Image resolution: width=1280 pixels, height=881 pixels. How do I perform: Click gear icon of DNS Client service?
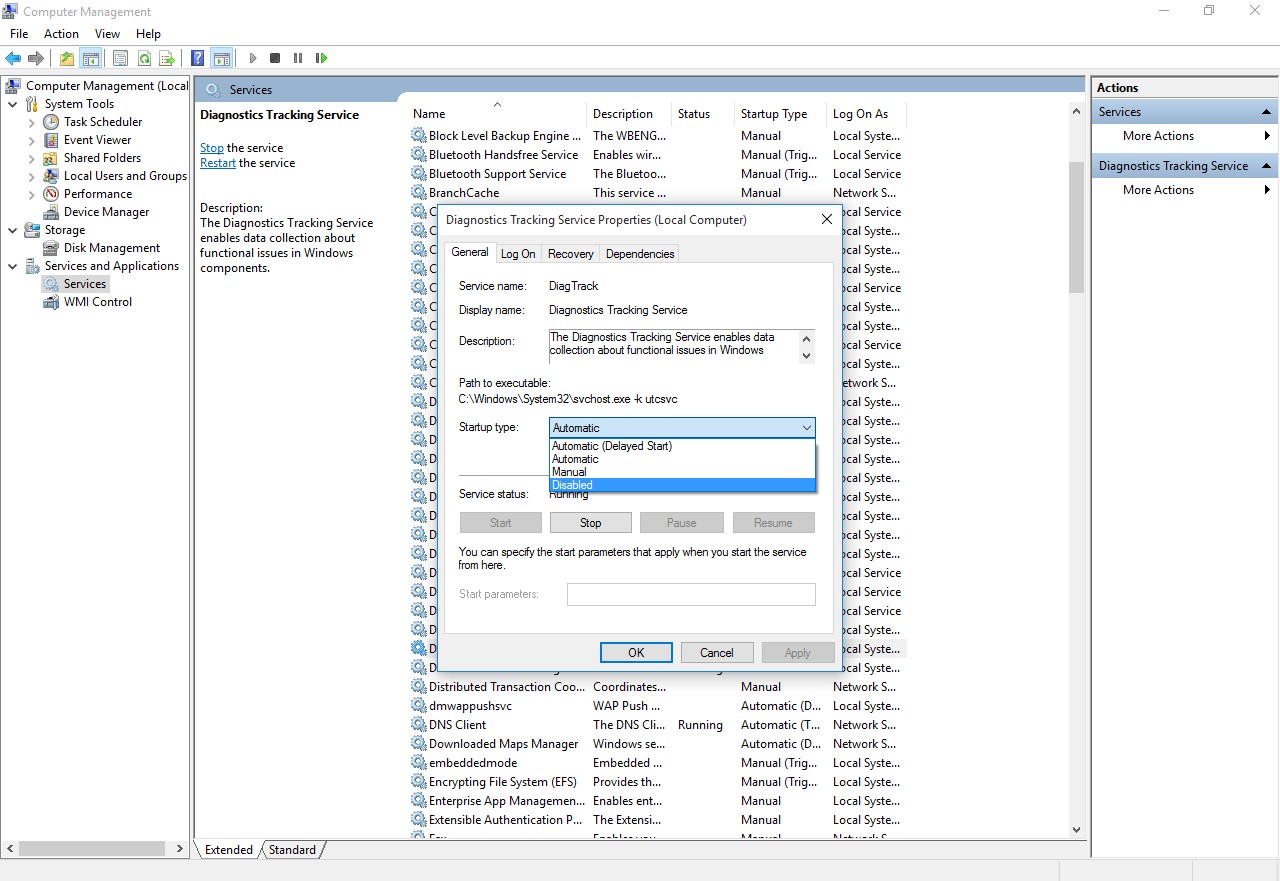(x=418, y=725)
